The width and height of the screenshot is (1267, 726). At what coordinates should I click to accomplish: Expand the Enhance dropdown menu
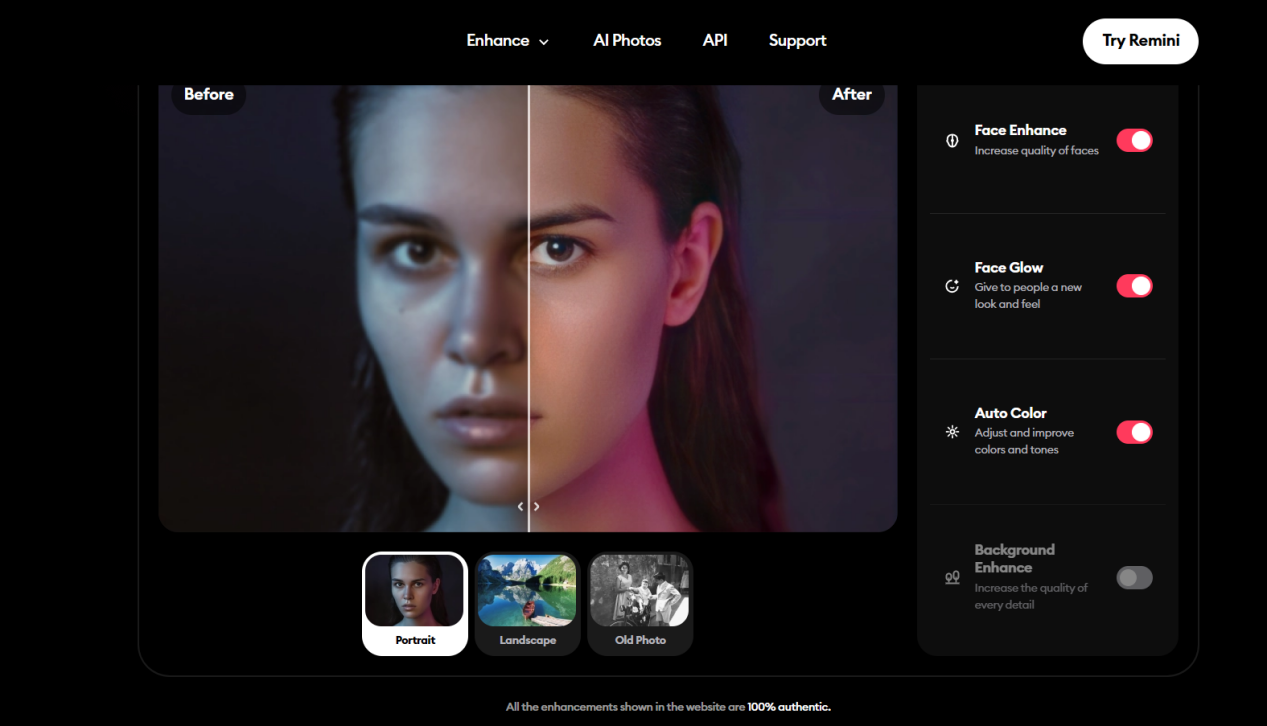click(508, 41)
